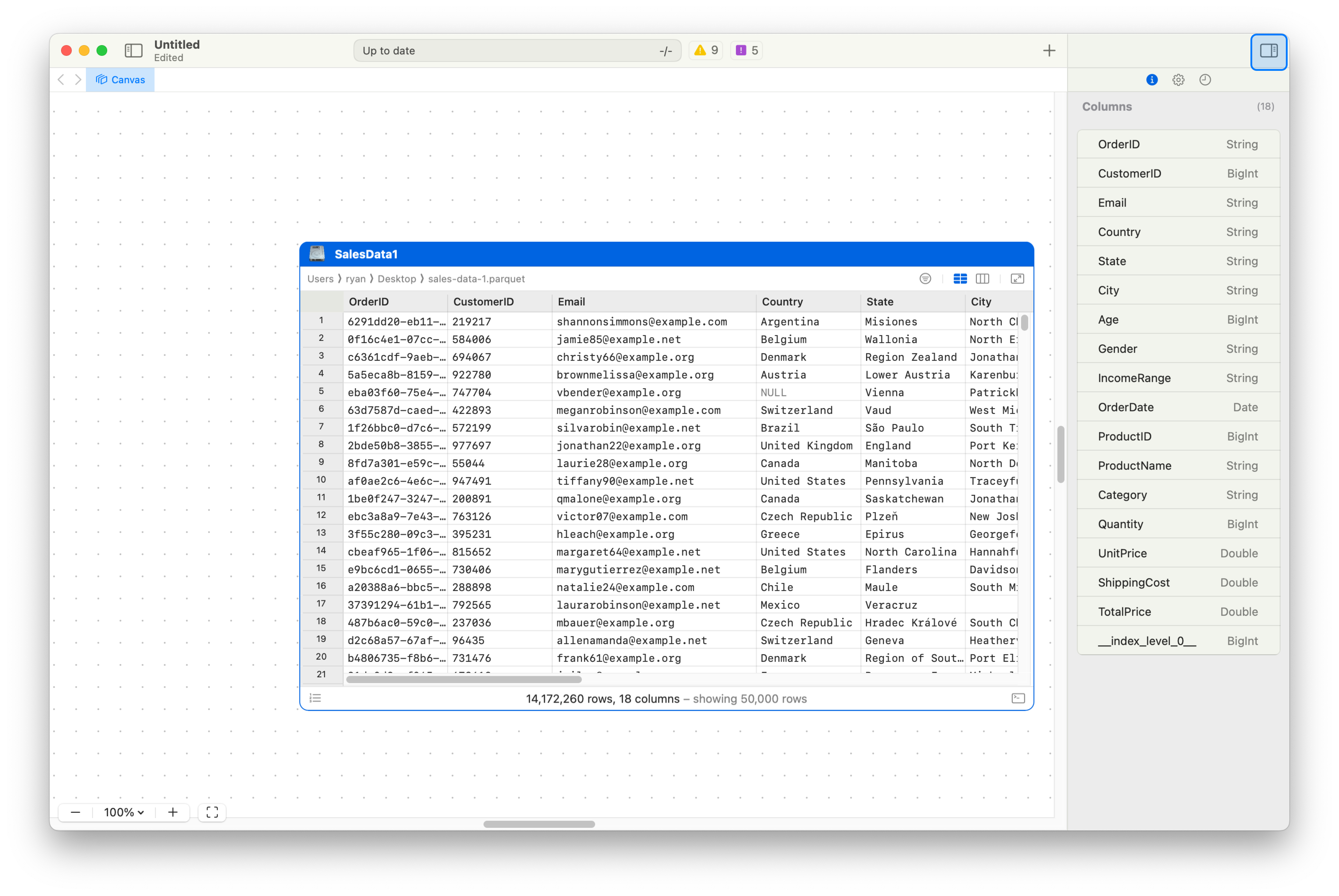Open the history clock inspector tab

click(x=1205, y=79)
